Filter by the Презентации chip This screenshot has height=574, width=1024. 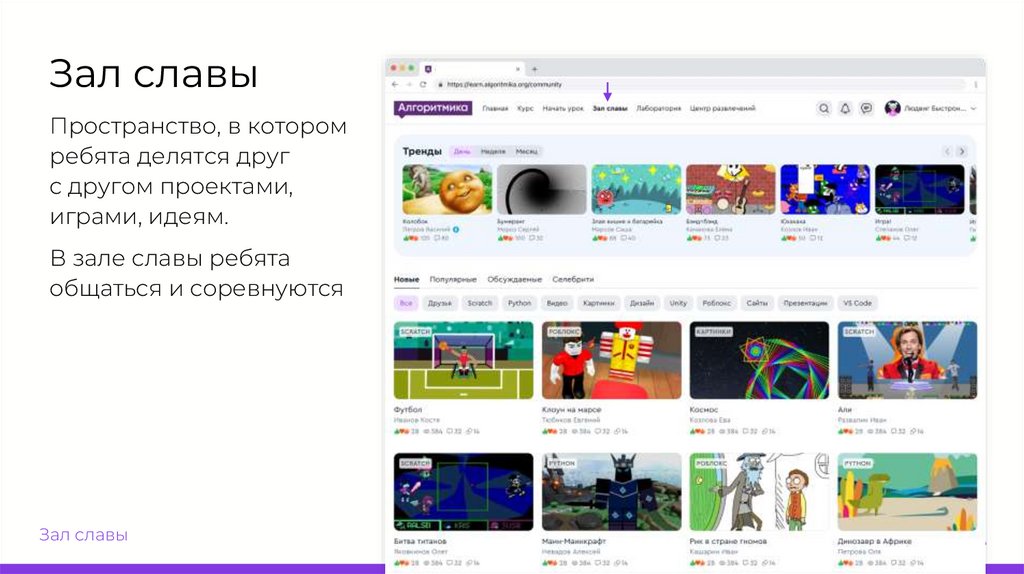pyautogui.click(x=805, y=303)
